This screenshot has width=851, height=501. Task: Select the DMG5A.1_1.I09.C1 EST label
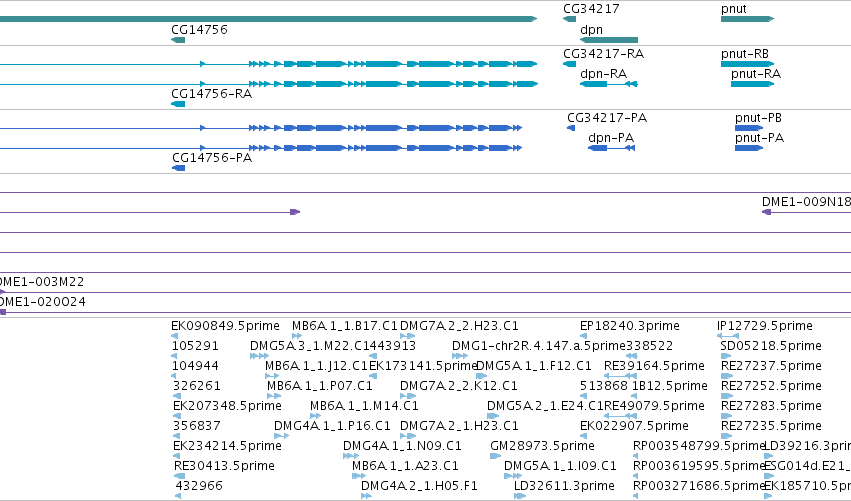click(x=560, y=466)
